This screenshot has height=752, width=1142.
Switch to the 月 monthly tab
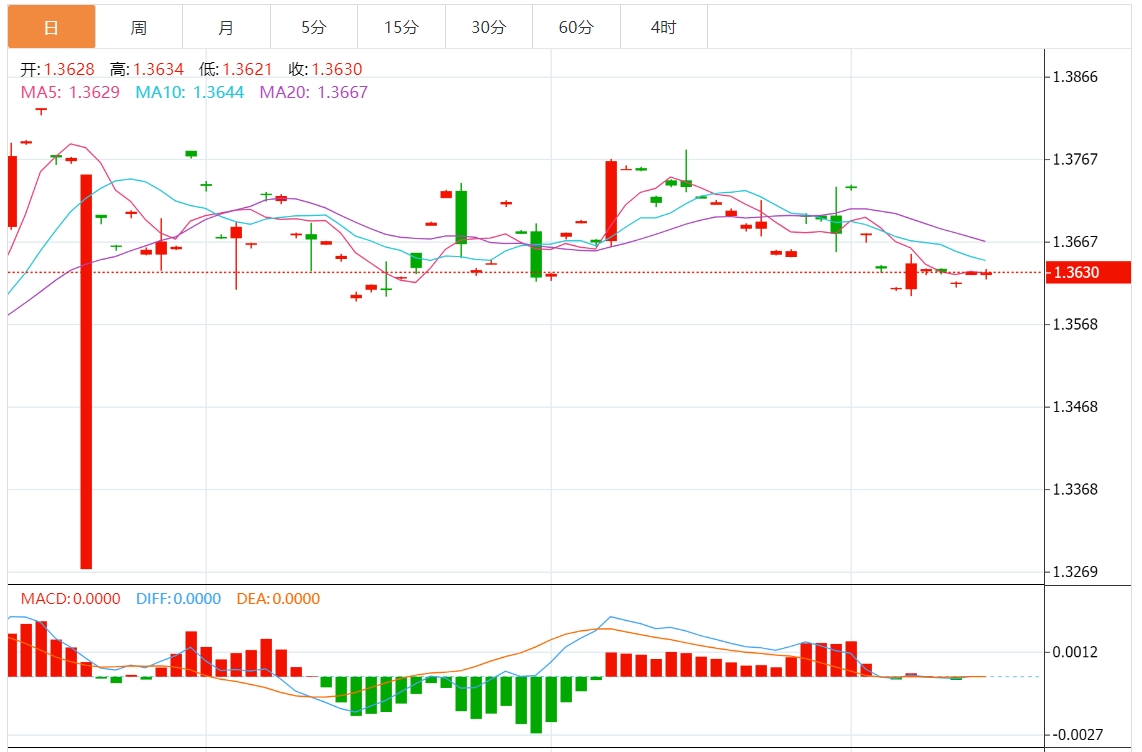pyautogui.click(x=227, y=27)
